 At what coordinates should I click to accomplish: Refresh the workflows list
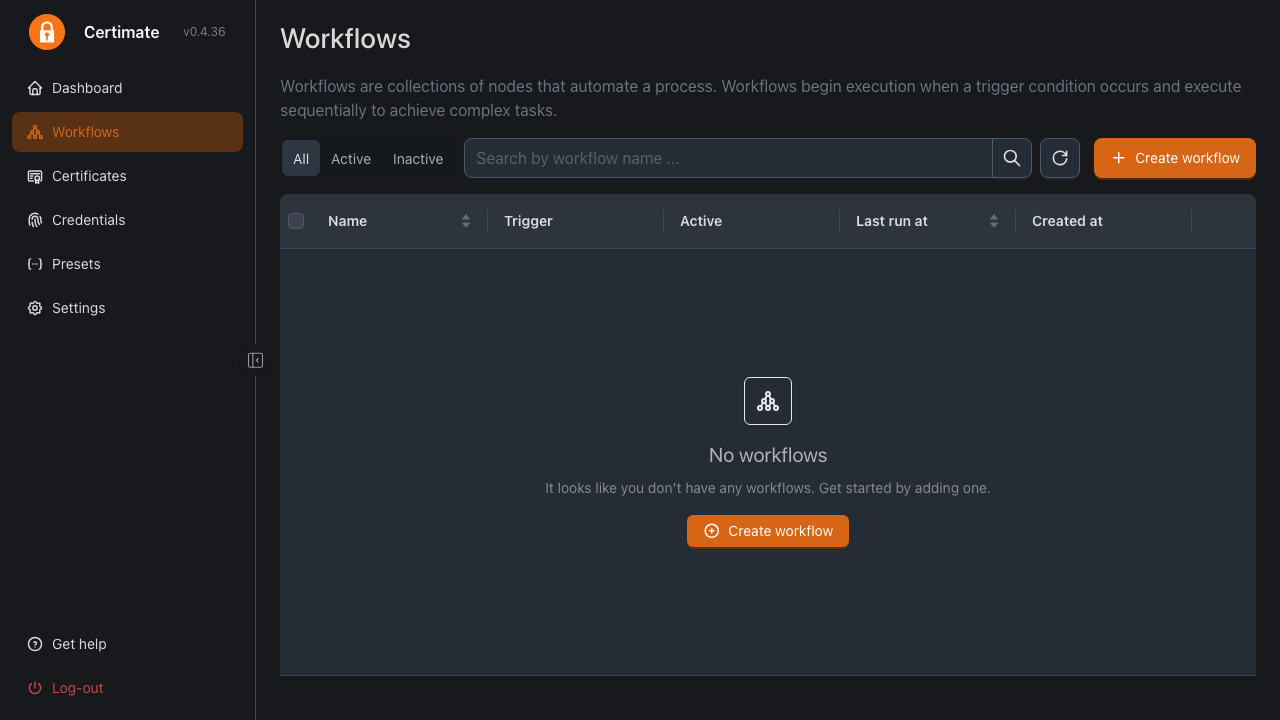(x=1060, y=158)
